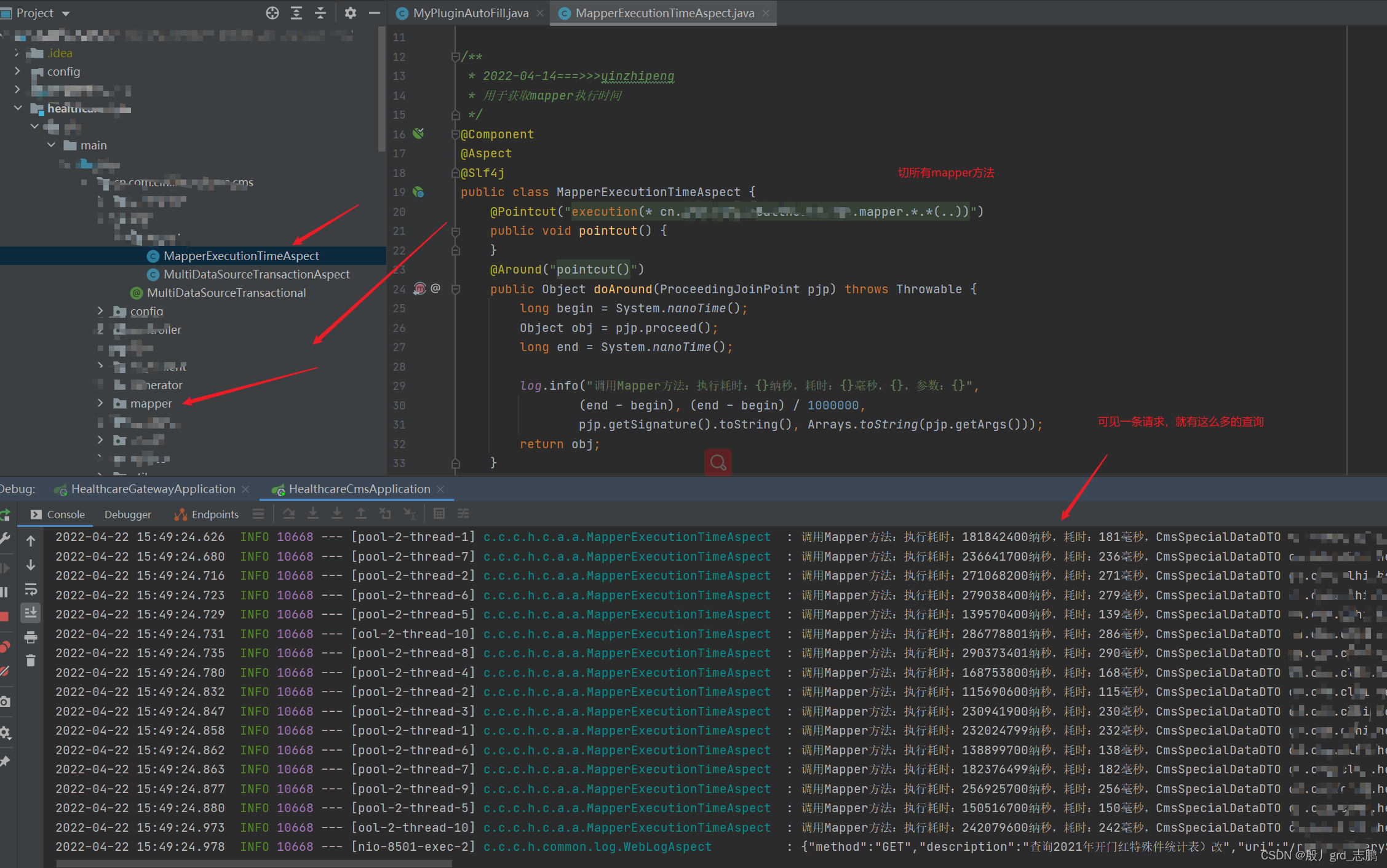The image size is (1387, 868).
Task: Print the console output
Action: point(31,637)
